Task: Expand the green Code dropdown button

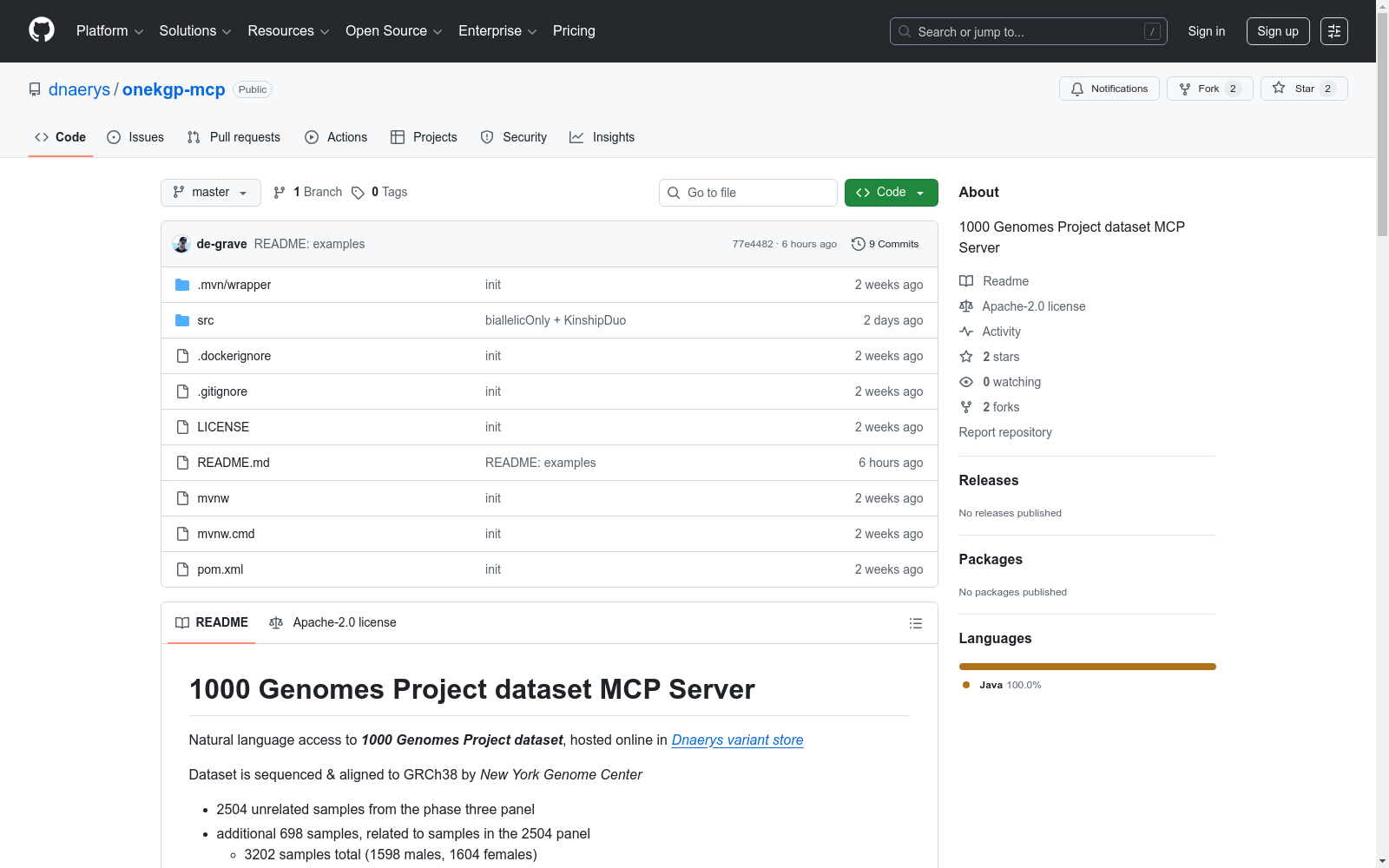Action: pos(891,193)
